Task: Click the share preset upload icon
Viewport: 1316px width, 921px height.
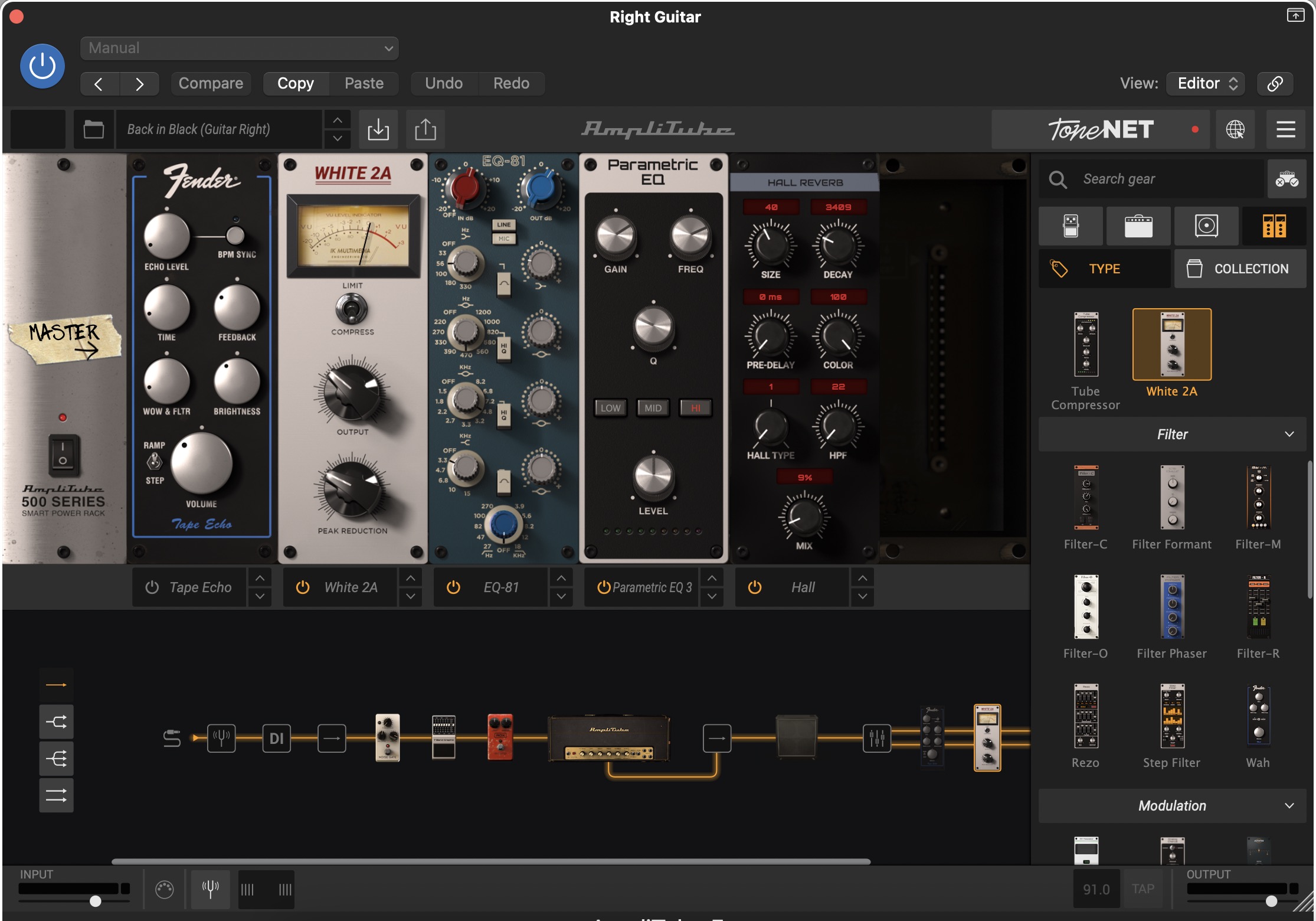Action: [x=425, y=129]
